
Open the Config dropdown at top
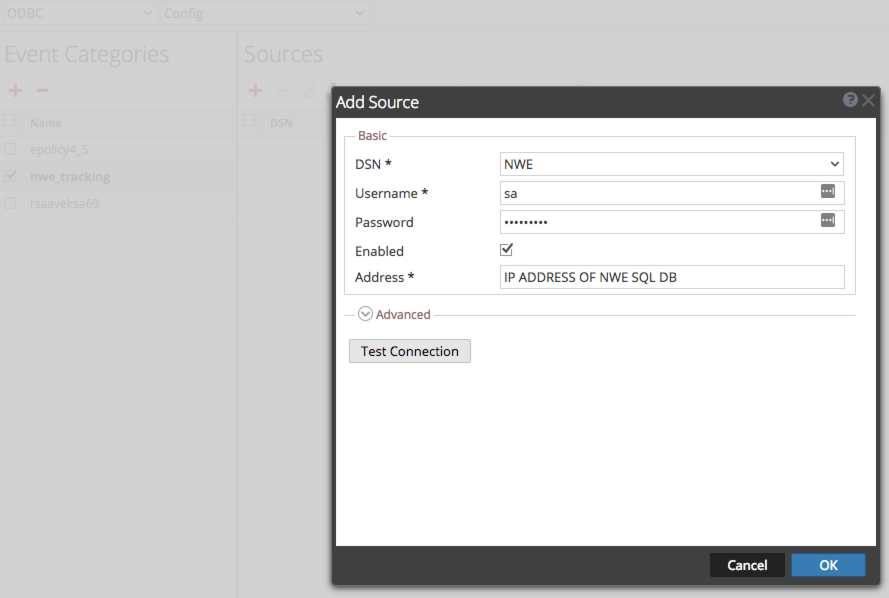(x=264, y=13)
